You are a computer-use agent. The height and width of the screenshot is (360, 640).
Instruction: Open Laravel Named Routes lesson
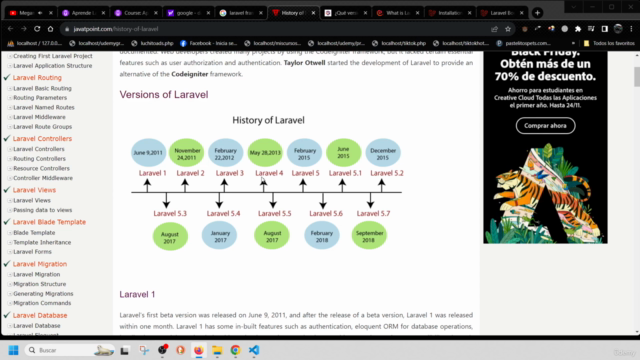pyautogui.click(x=44, y=107)
